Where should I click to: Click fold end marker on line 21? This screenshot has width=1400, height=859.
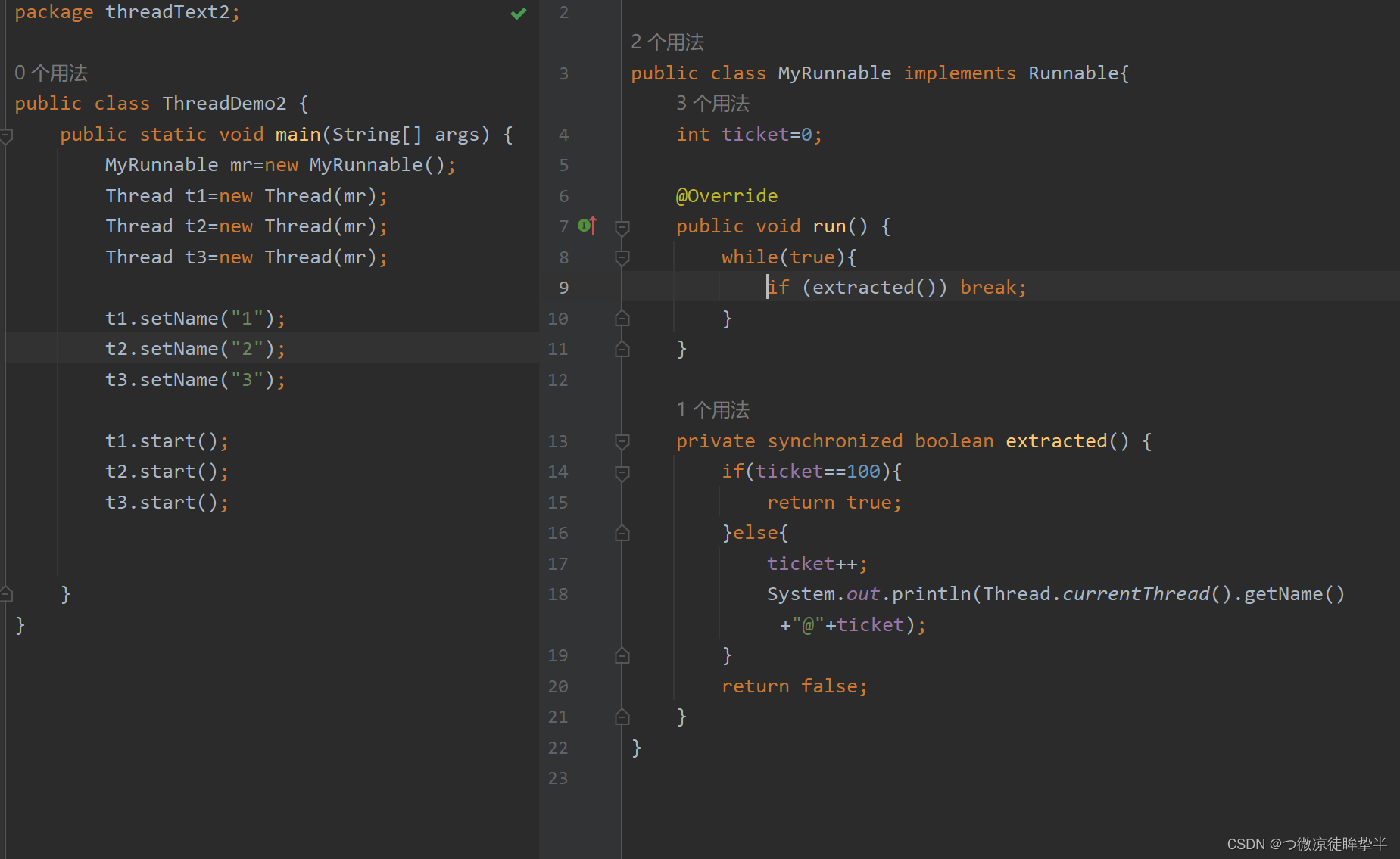click(x=622, y=717)
